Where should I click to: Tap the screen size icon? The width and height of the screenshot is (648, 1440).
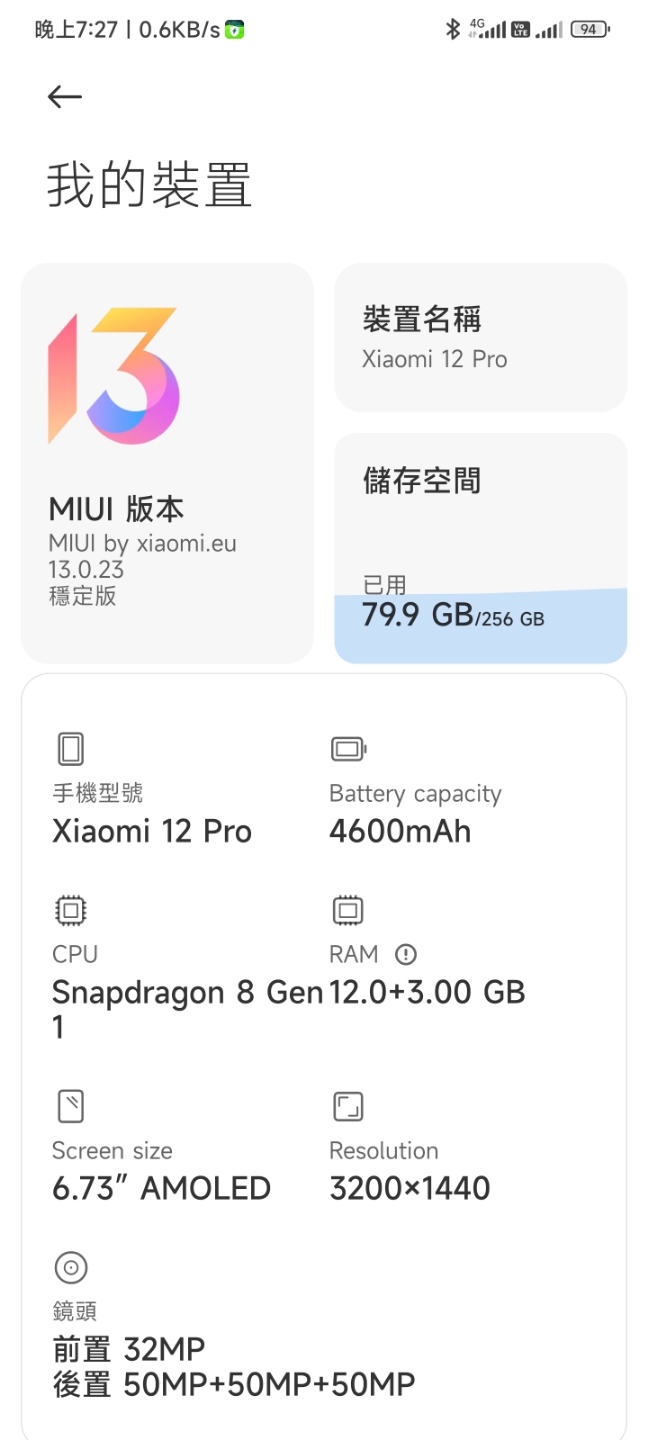[x=70, y=1106]
